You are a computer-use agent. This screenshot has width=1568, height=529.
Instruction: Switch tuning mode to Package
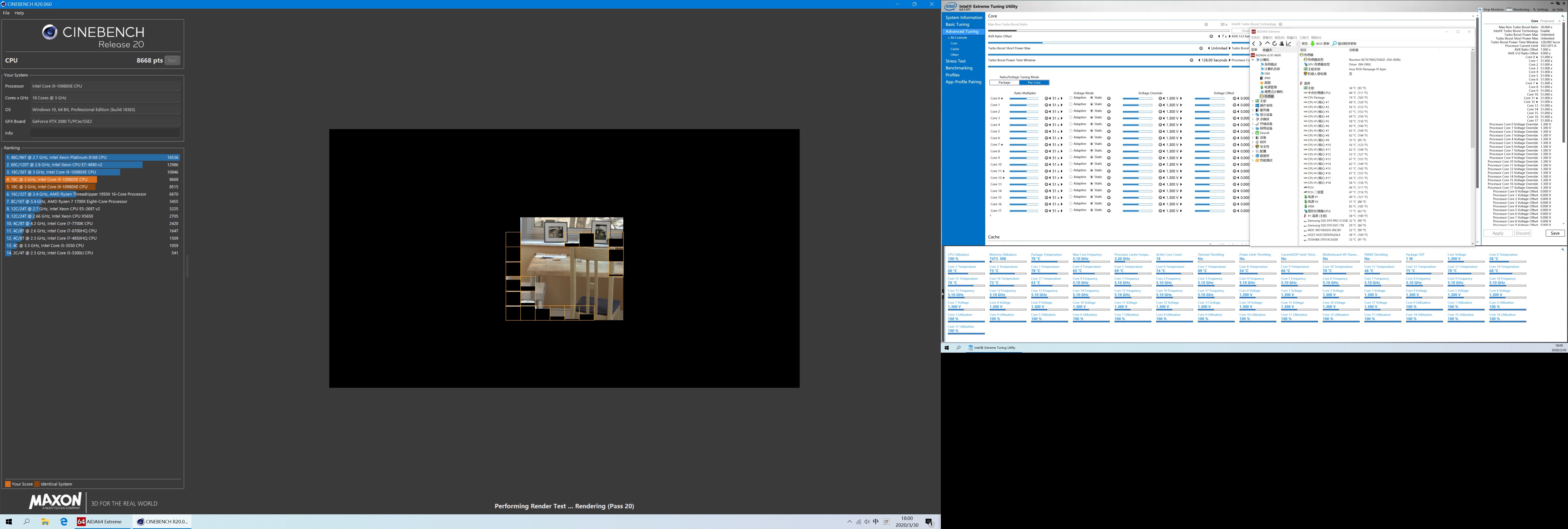click(x=1004, y=83)
